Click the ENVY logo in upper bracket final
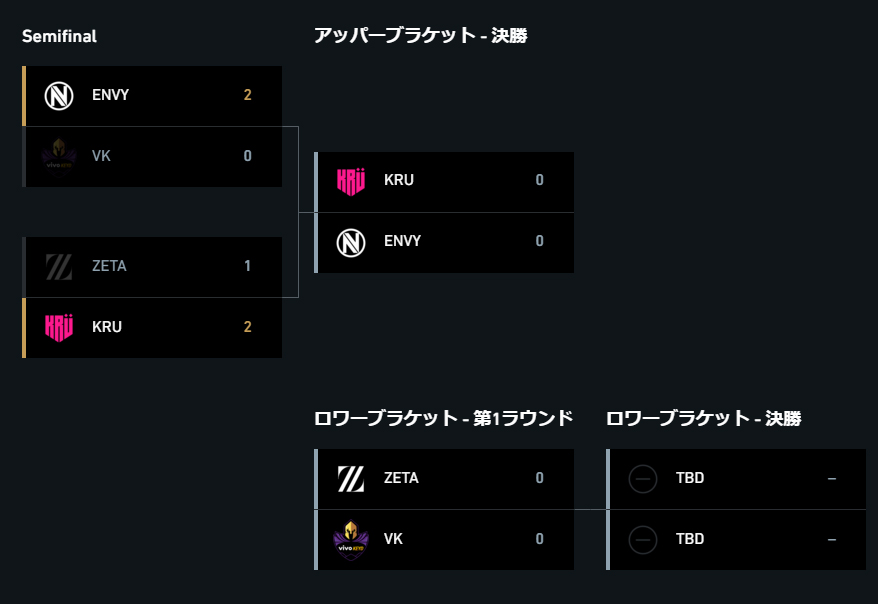Image resolution: width=878 pixels, height=604 pixels. click(x=351, y=243)
